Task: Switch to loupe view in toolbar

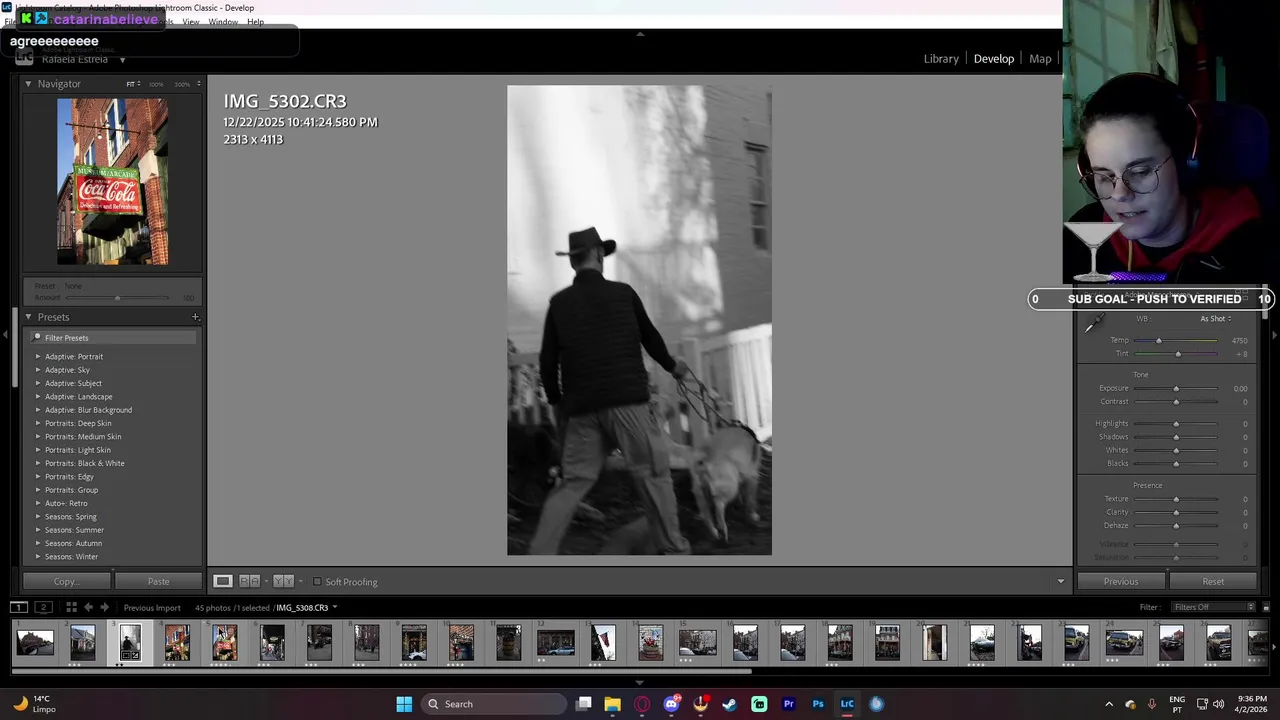Action: pos(223,581)
